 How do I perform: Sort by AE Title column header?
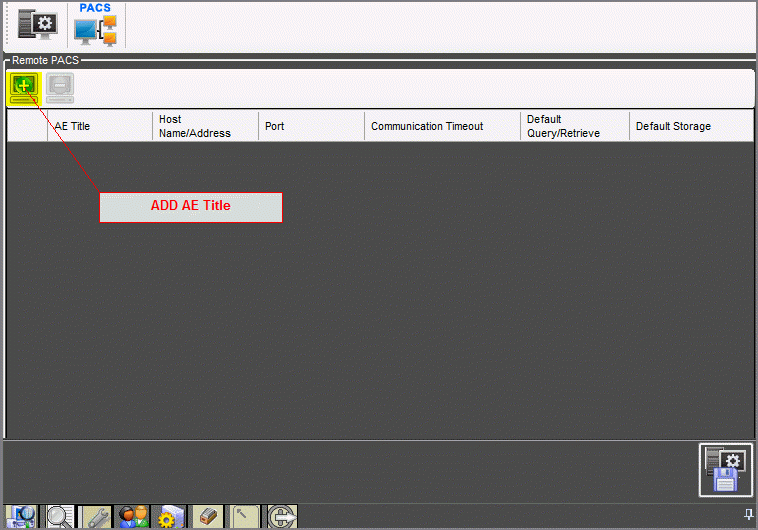pos(99,126)
